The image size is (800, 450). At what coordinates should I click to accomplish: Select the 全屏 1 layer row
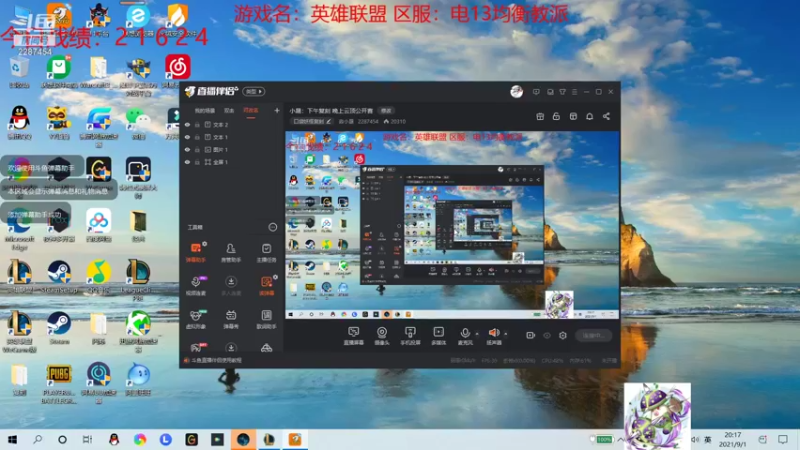pos(232,162)
